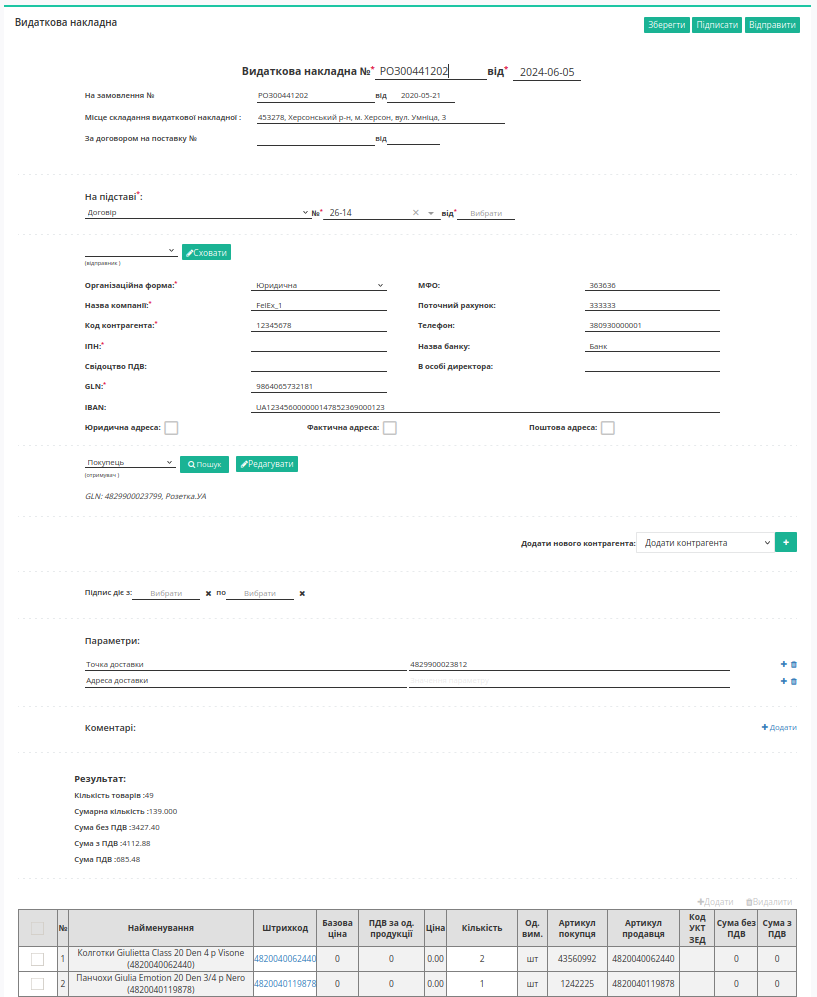This screenshot has height=997, width=817.
Task: Click the В особі директора field
Action: [652, 366]
